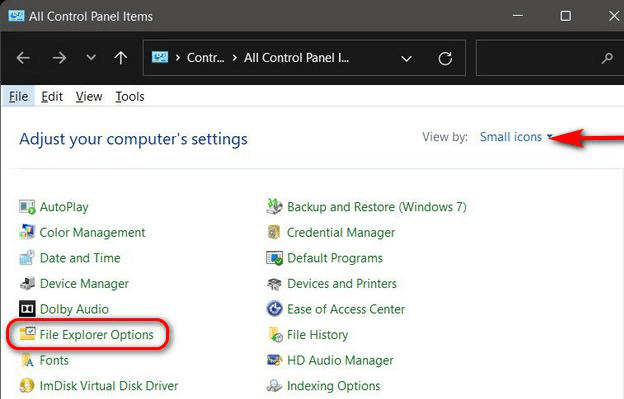Click the ImDisk Virtual Disk Driver icon
The height and width of the screenshot is (399, 624).
coord(27,385)
